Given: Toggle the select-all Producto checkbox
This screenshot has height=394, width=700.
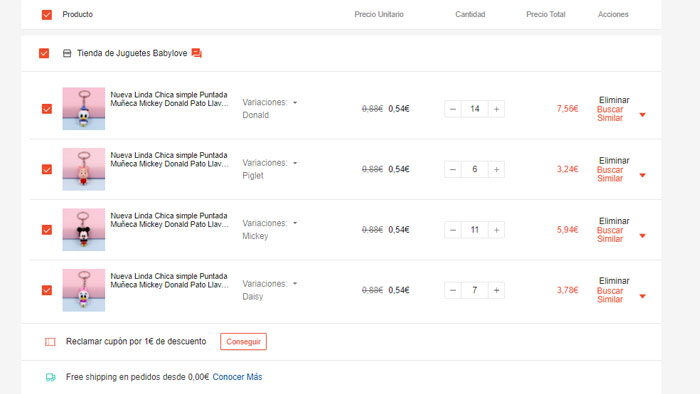Looking at the screenshot, I should [x=47, y=15].
